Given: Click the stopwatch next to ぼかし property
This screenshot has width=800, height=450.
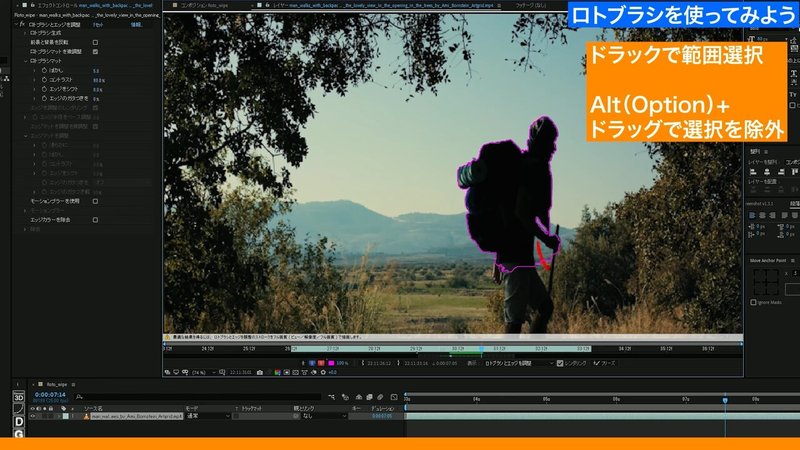Looking at the screenshot, I should click(44, 70).
